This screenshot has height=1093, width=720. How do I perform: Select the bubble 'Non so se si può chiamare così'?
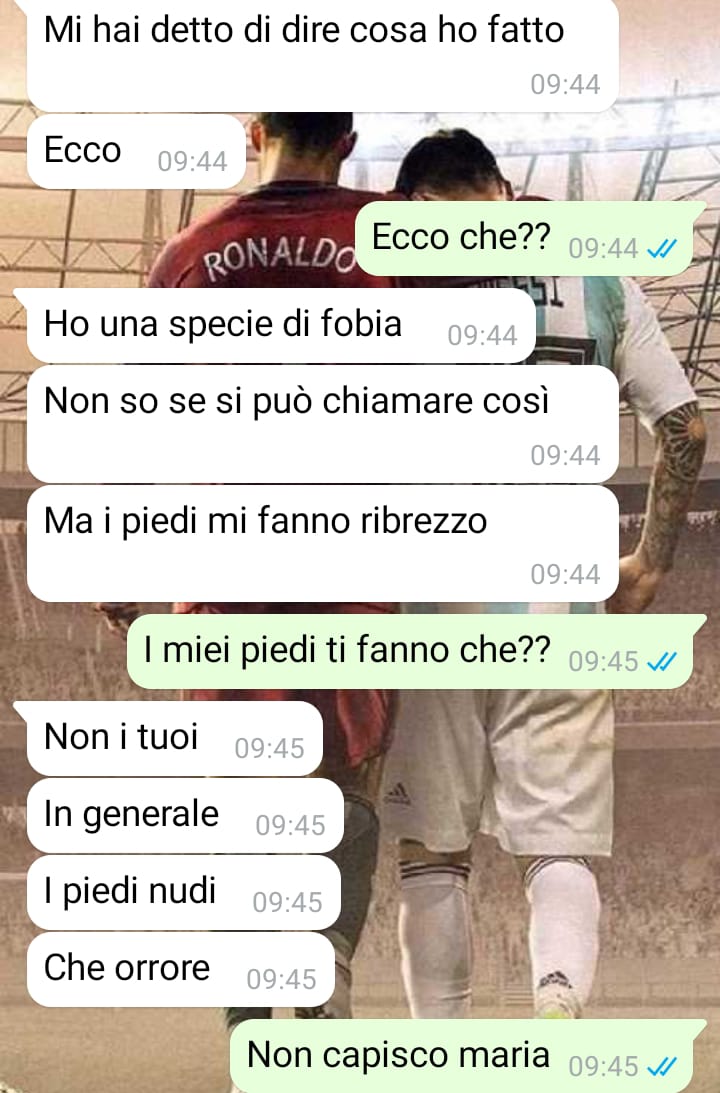pyautogui.click(x=323, y=424)
